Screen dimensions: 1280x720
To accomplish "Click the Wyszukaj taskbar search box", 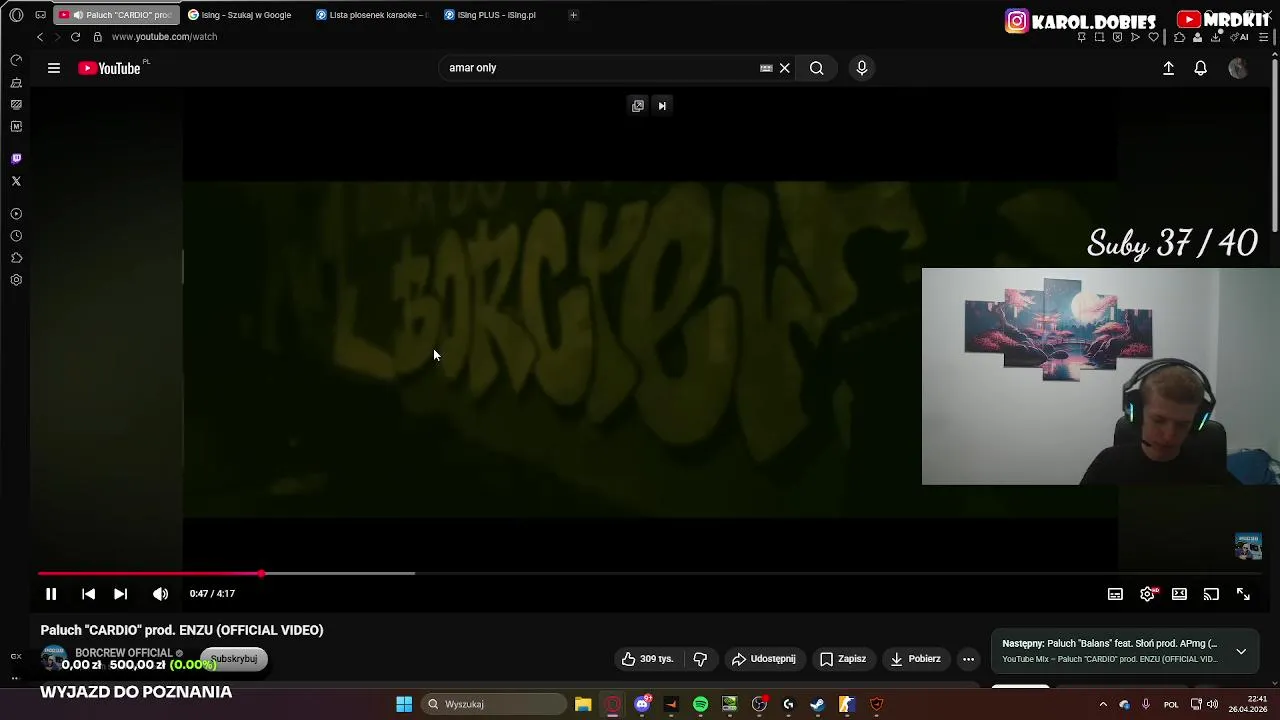I will coord(494,704).
